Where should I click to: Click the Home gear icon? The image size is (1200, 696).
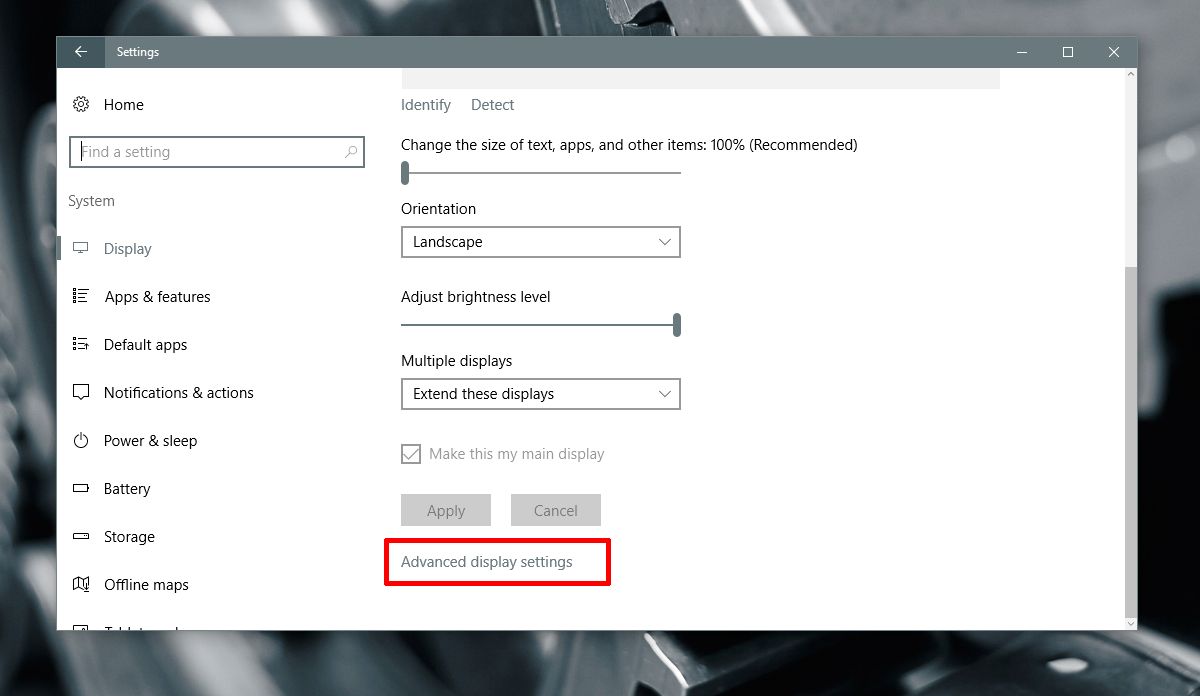81,105
